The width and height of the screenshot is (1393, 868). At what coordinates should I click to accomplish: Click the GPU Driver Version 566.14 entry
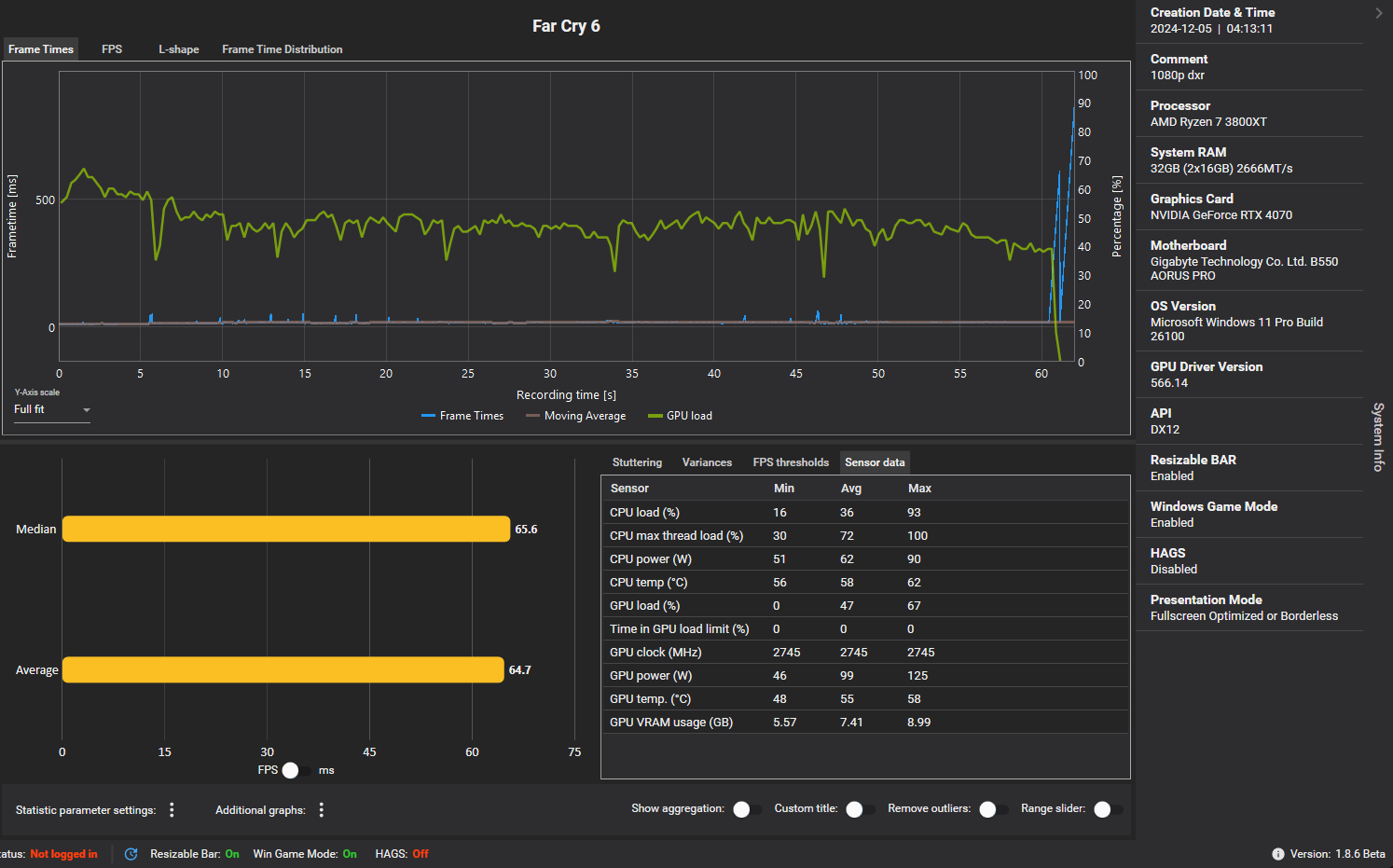pyautogui.click(x=1249, y=375)
